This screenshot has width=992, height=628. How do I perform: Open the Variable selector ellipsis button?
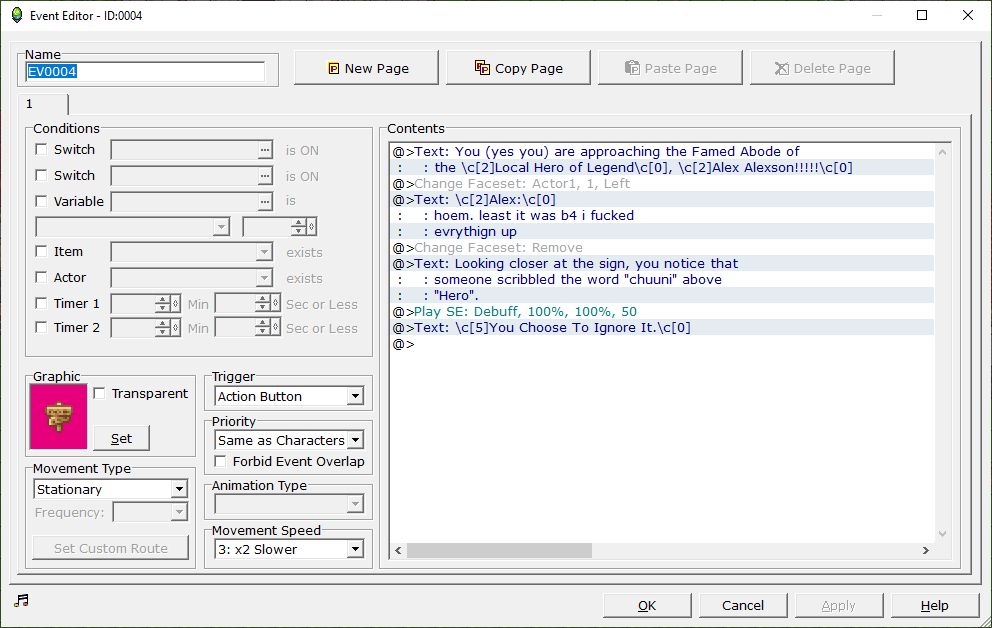pos(264,202)
